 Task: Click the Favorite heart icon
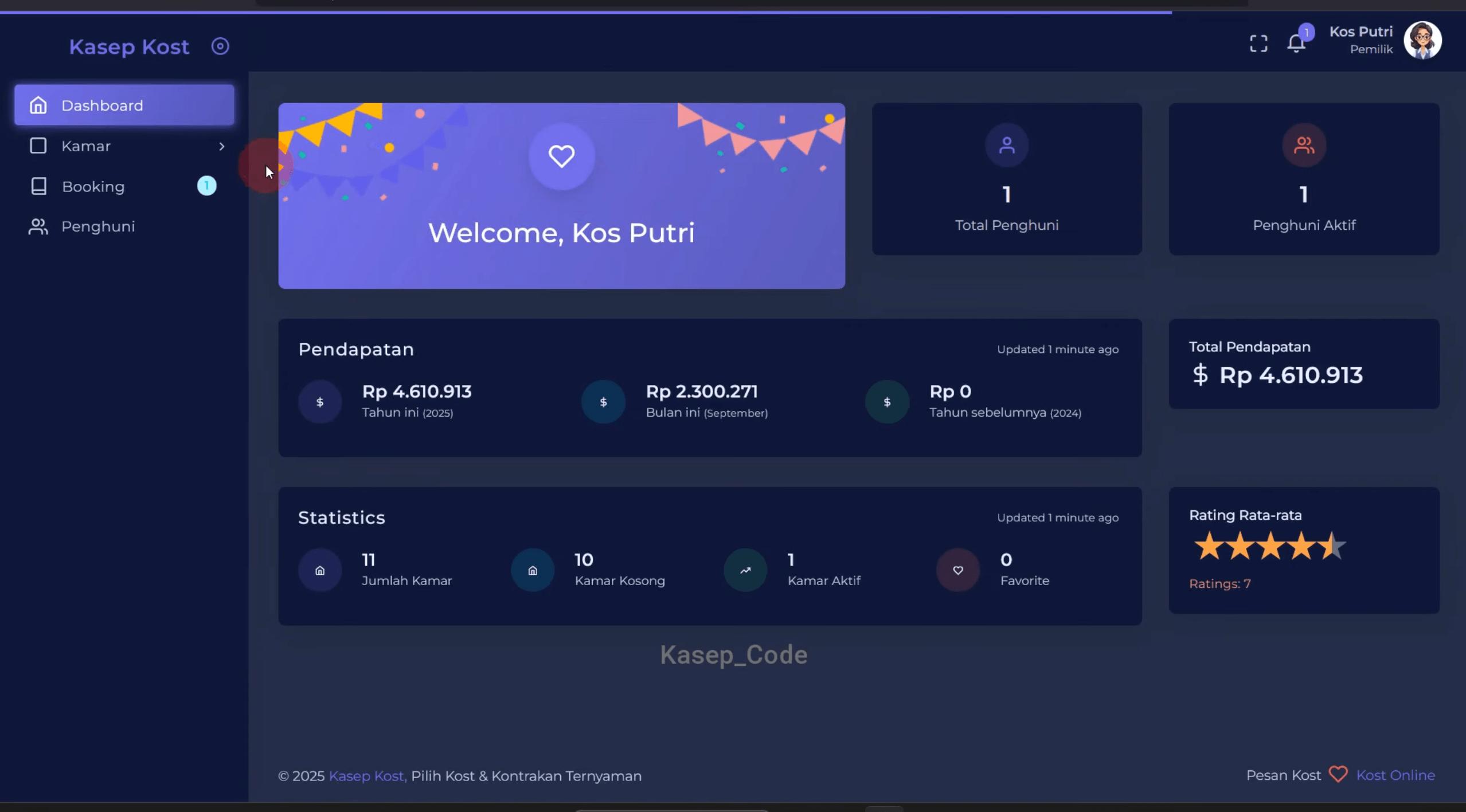click(958, 570)
